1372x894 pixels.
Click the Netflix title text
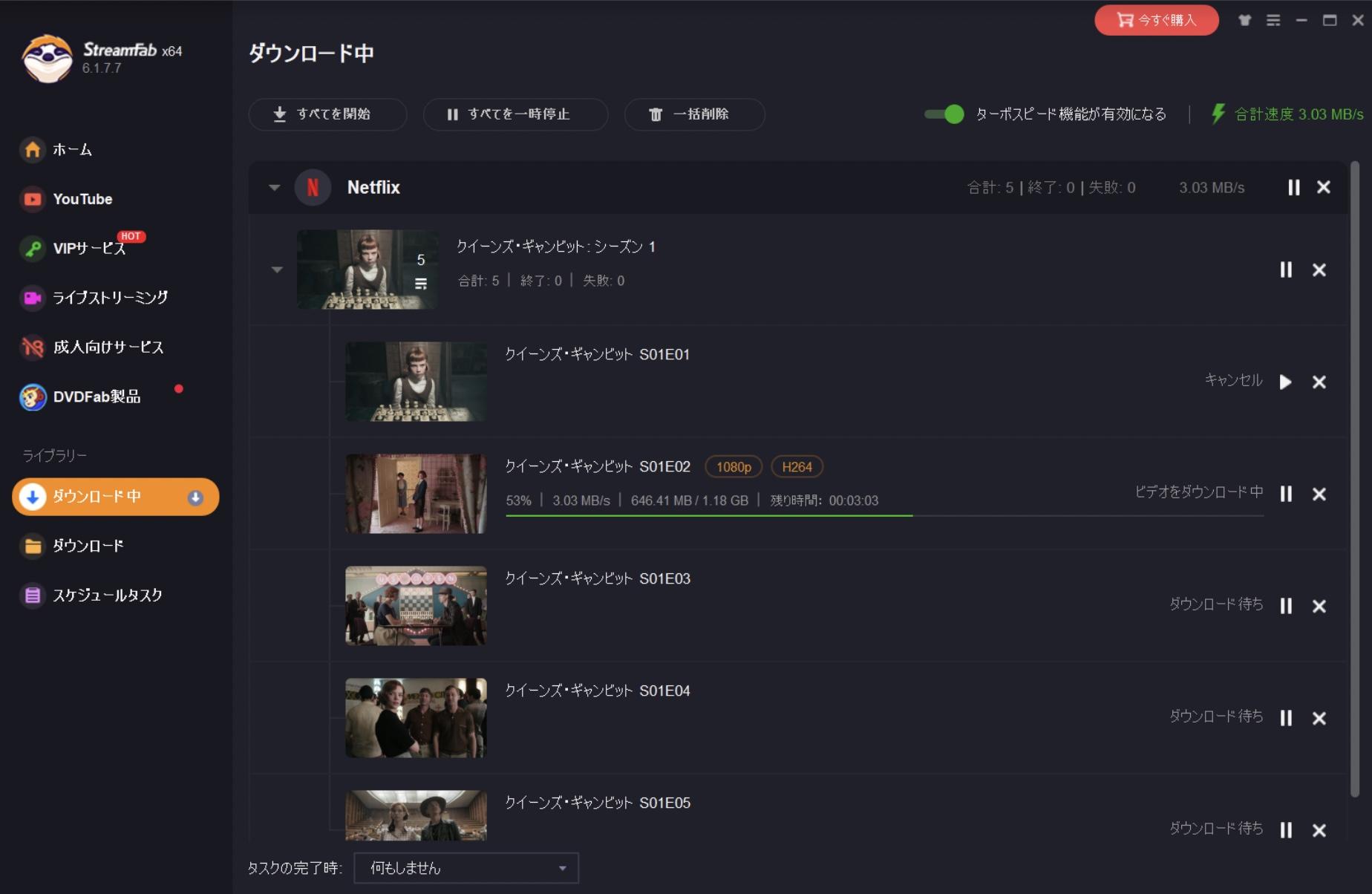tap(373, 188)
